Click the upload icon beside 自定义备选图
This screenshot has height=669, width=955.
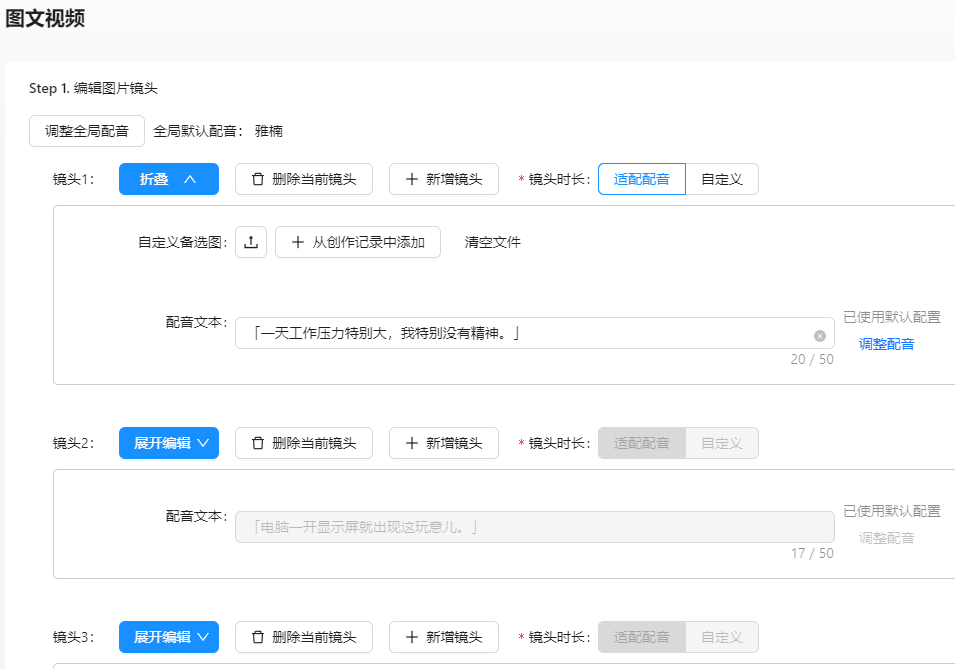[x=251, y=242]
